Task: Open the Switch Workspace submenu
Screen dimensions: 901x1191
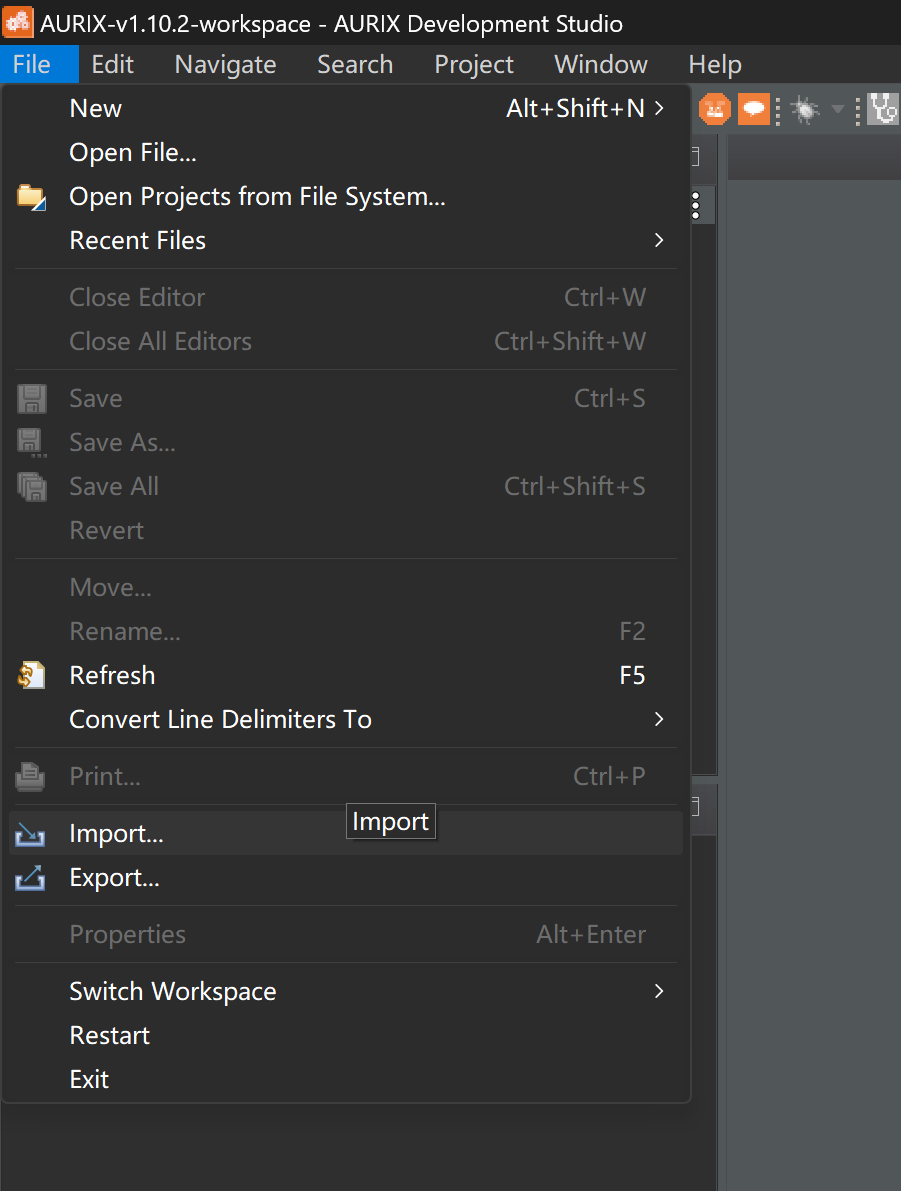Action: [x=346, y=991]
